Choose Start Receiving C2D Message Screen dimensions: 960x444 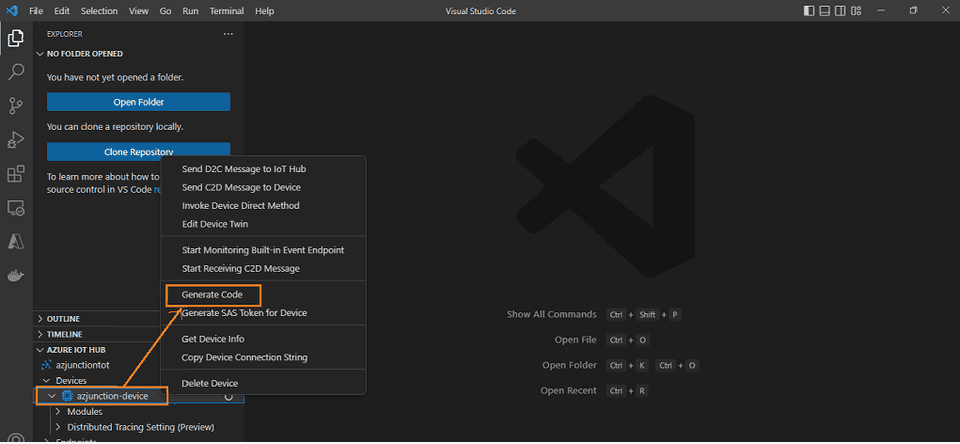pos(263,268)
